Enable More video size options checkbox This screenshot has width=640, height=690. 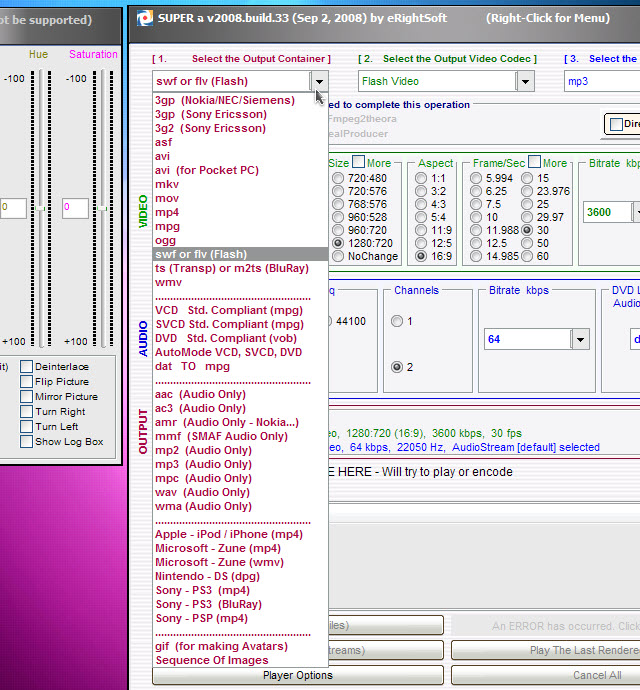coord(358,162)
